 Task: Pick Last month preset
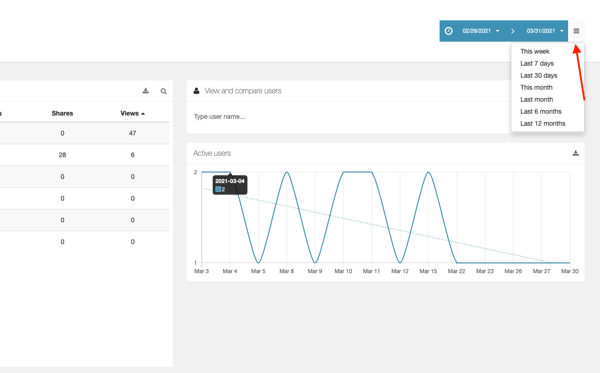[536, 99]
